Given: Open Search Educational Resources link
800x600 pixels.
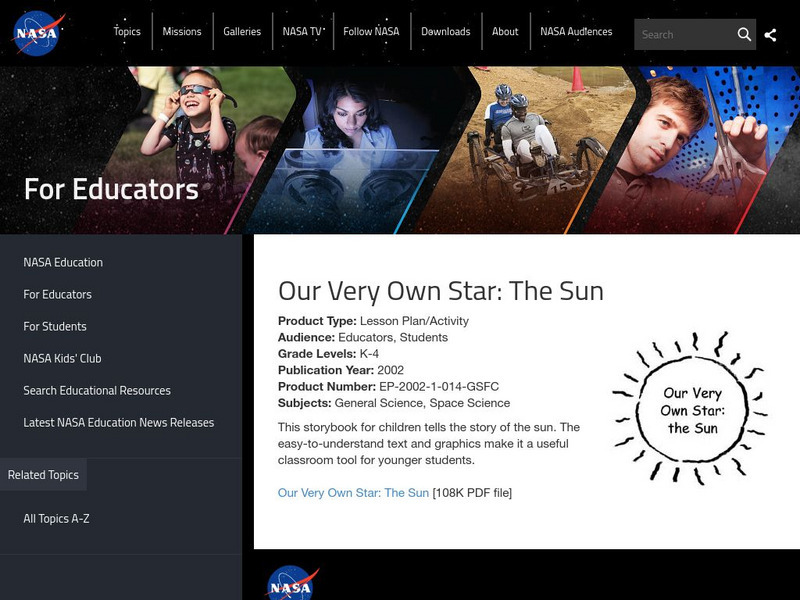Looking at the screenshot, I should pos(97,390).
